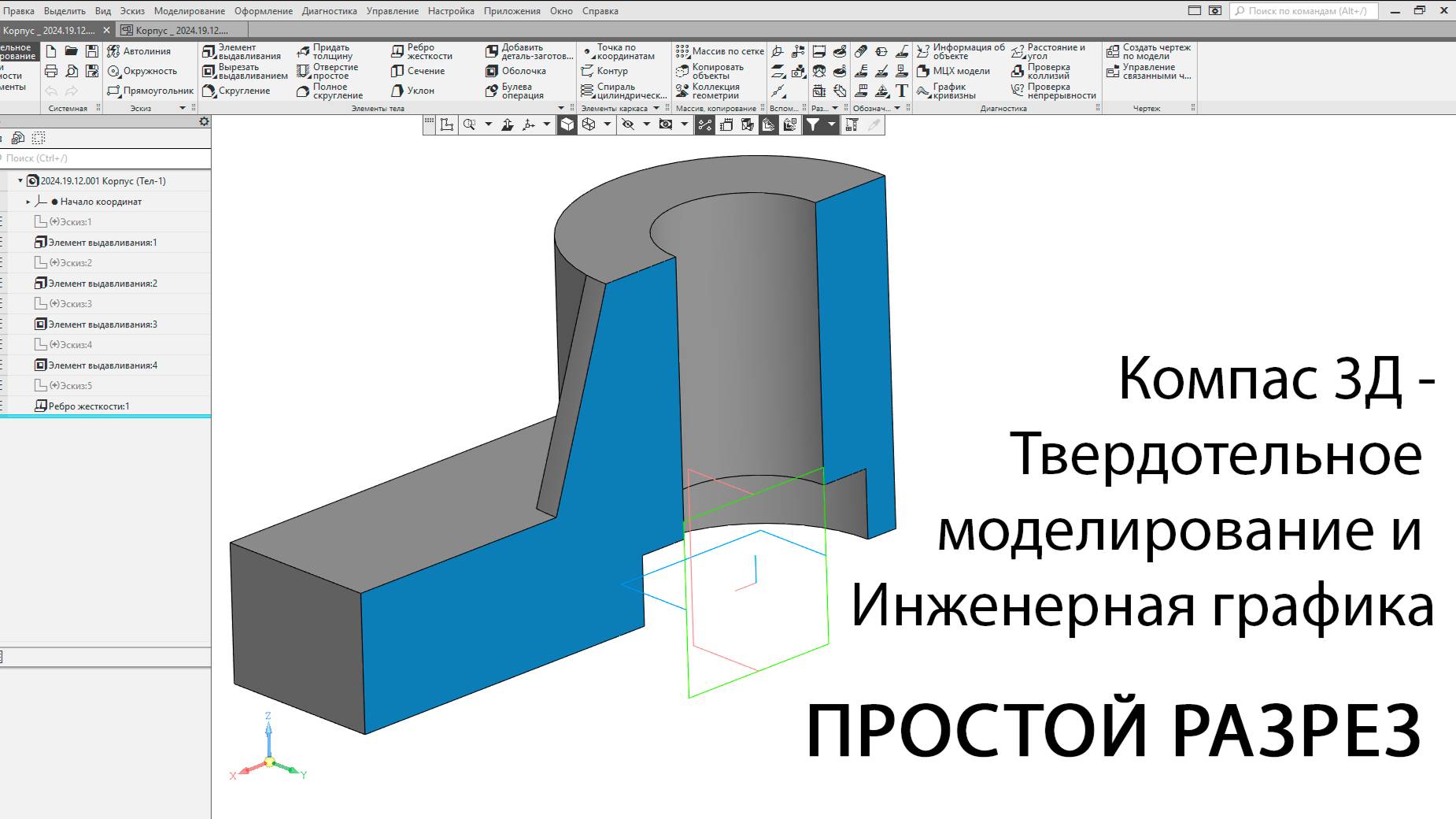Open a file with the folder icon
The height and width of the screenshot is (819, 1456).
click(72, 51)
